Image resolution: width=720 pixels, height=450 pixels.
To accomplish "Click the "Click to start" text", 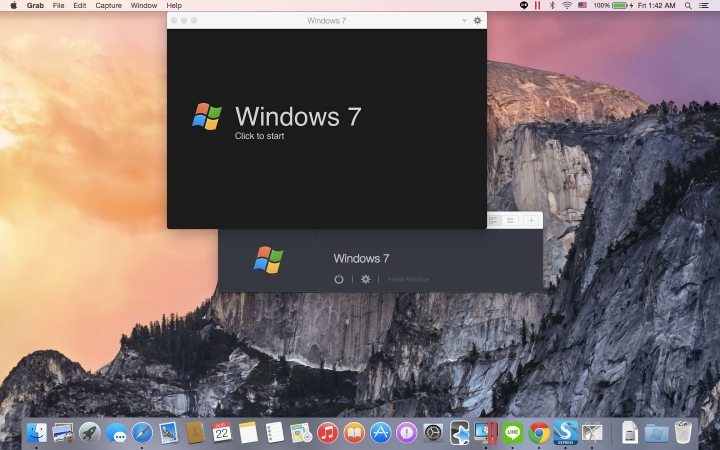I will [259, 136].
